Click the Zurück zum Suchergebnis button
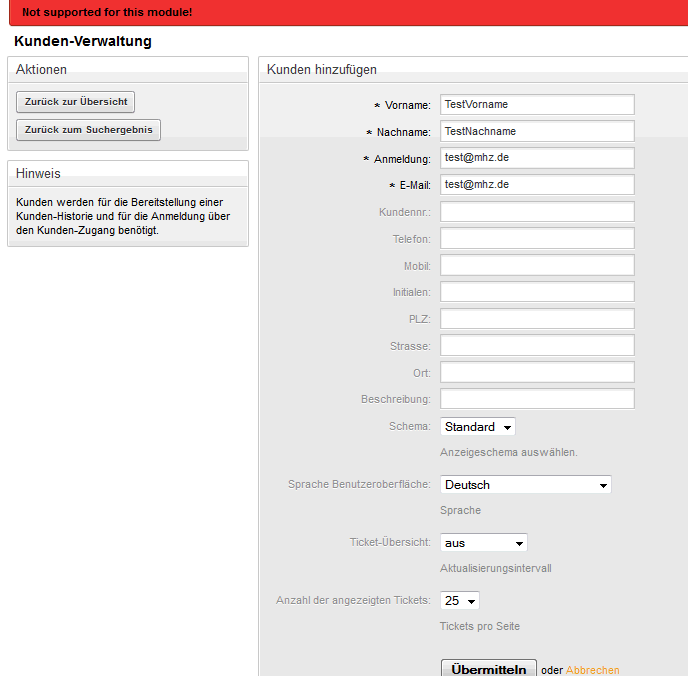This screenshot has width=688, height=676. (88, 130)
